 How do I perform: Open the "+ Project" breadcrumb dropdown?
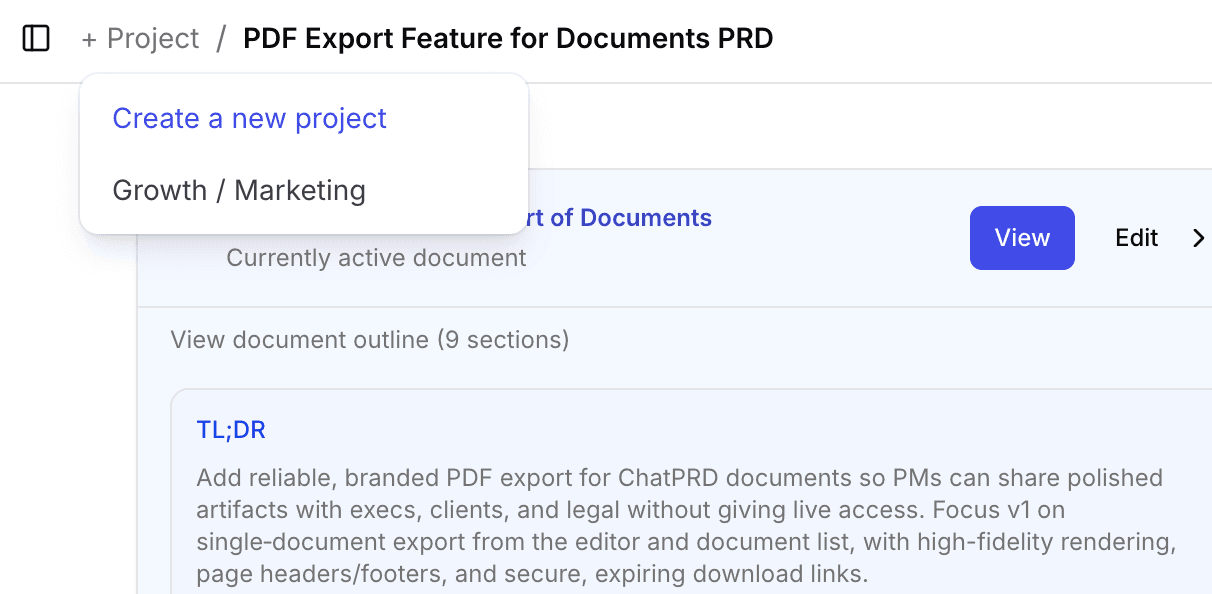coord(140,38)
